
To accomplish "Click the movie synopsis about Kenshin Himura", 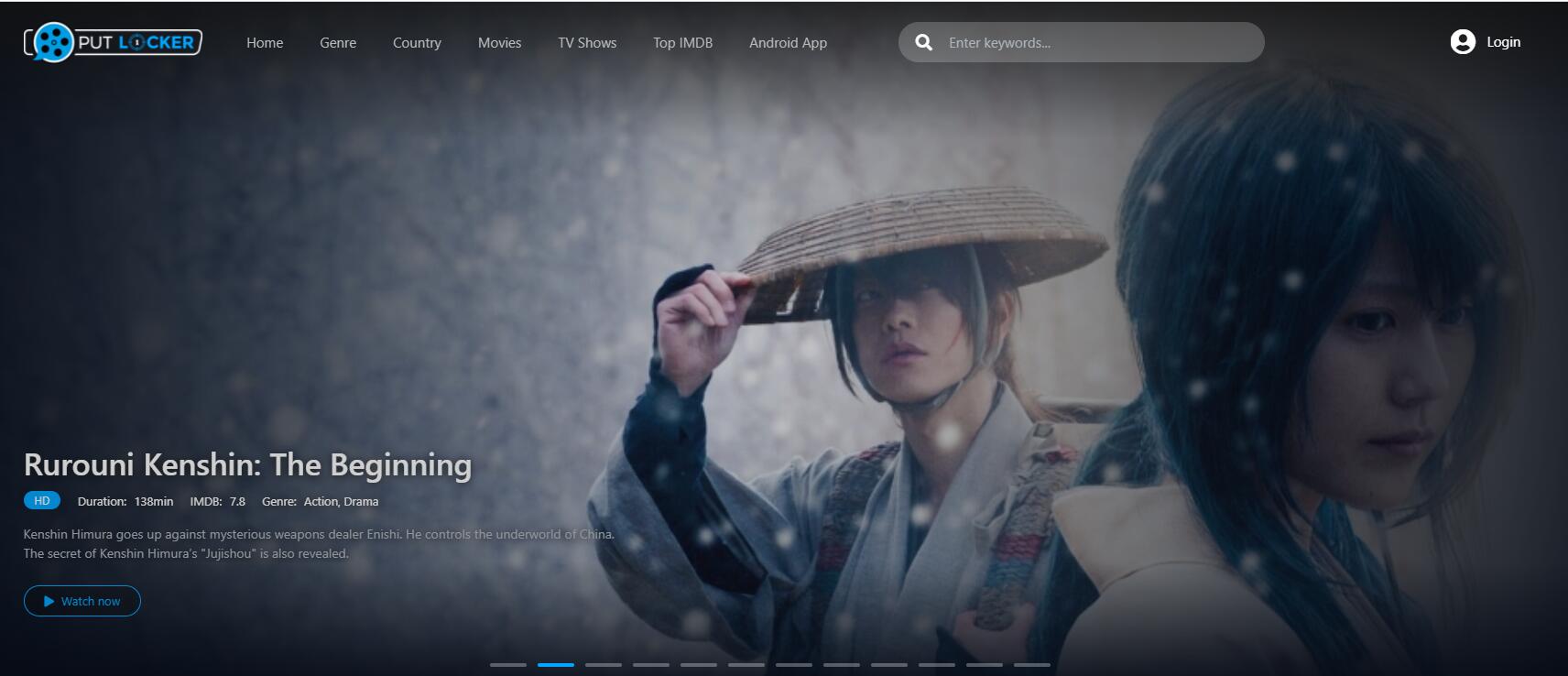I will tap(319, 543).
